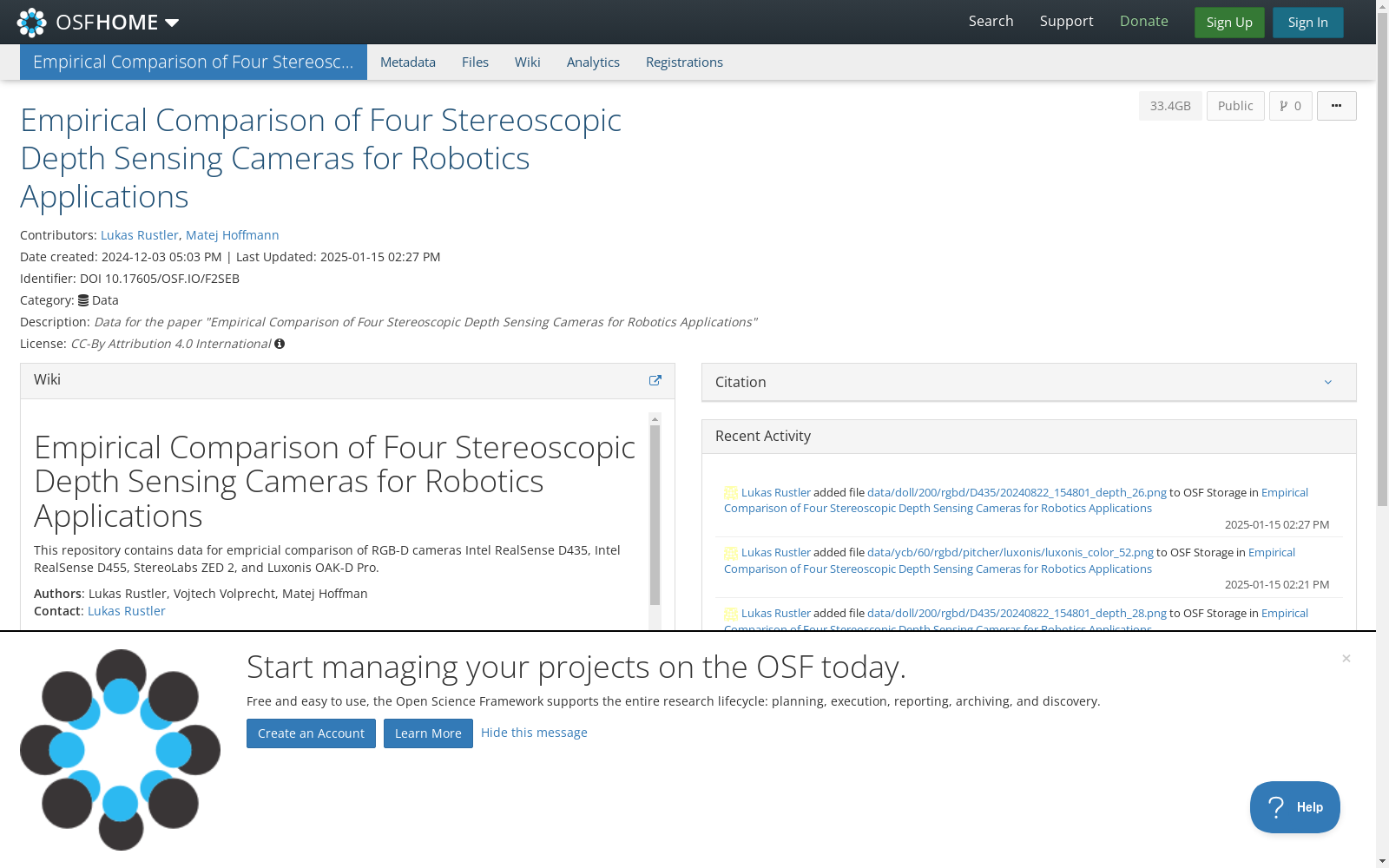Click the wiki panel scrollbar thumb
This screenshot has width=1389, height=868.
(x=655, y=515)
